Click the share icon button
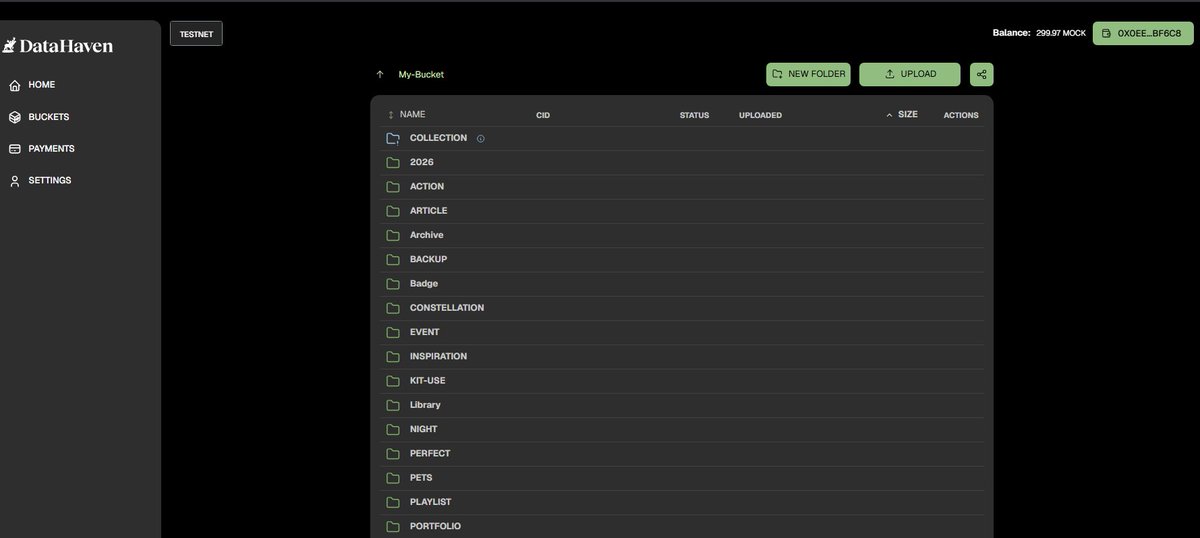The height and width of the screenshot is (538, 1200). (x=982, y=74)
